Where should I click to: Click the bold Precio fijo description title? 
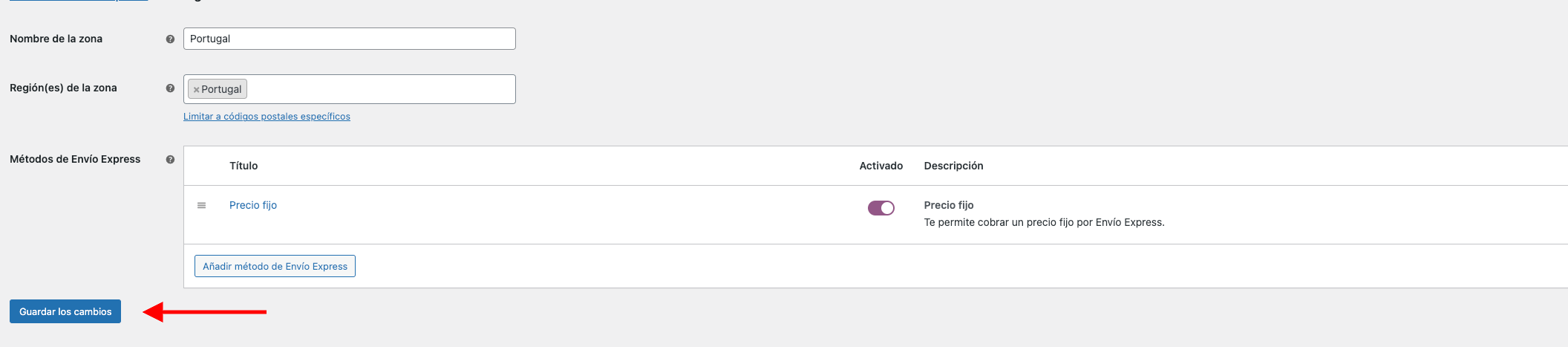point(948,205)
